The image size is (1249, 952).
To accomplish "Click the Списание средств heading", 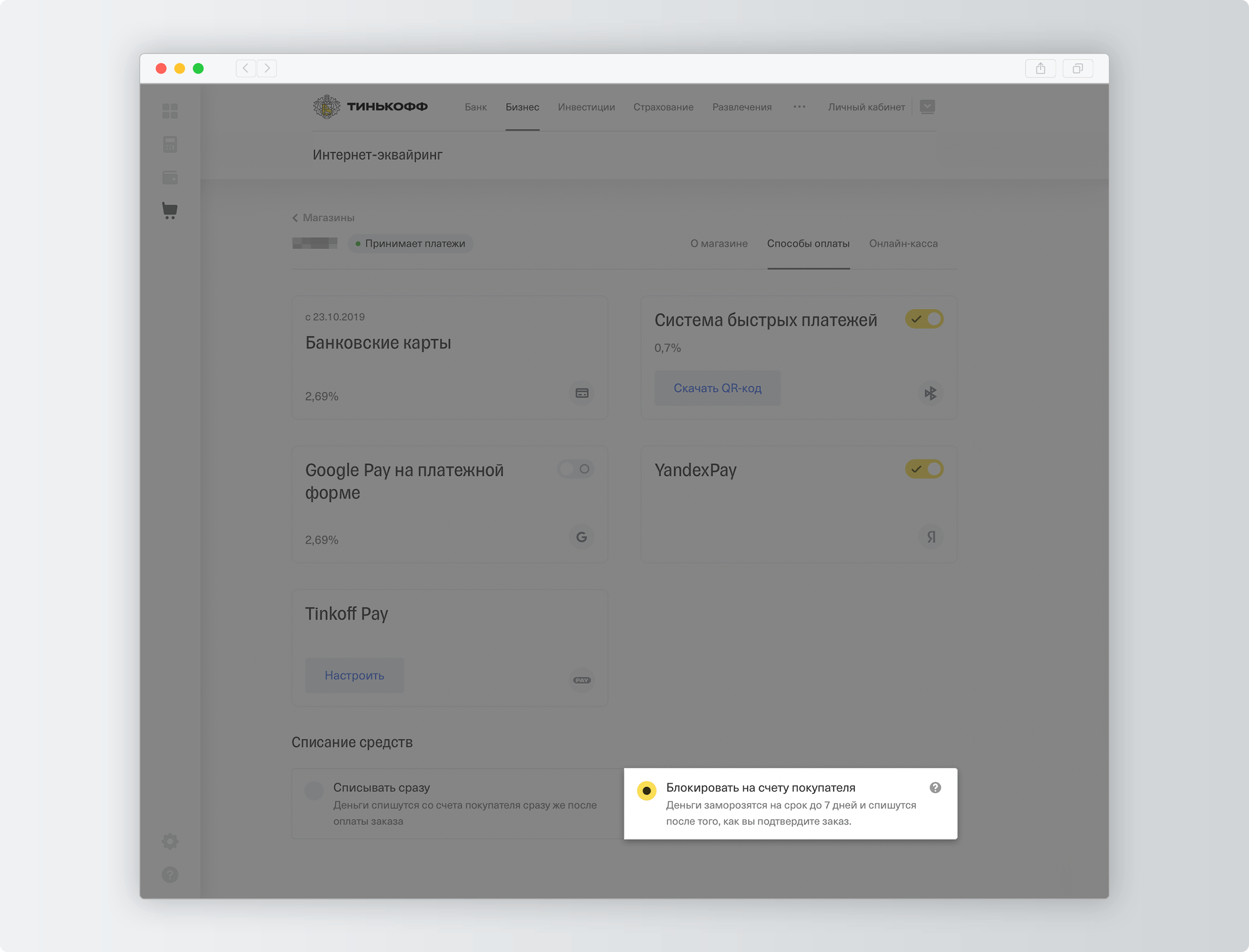I will click(352, 742).
